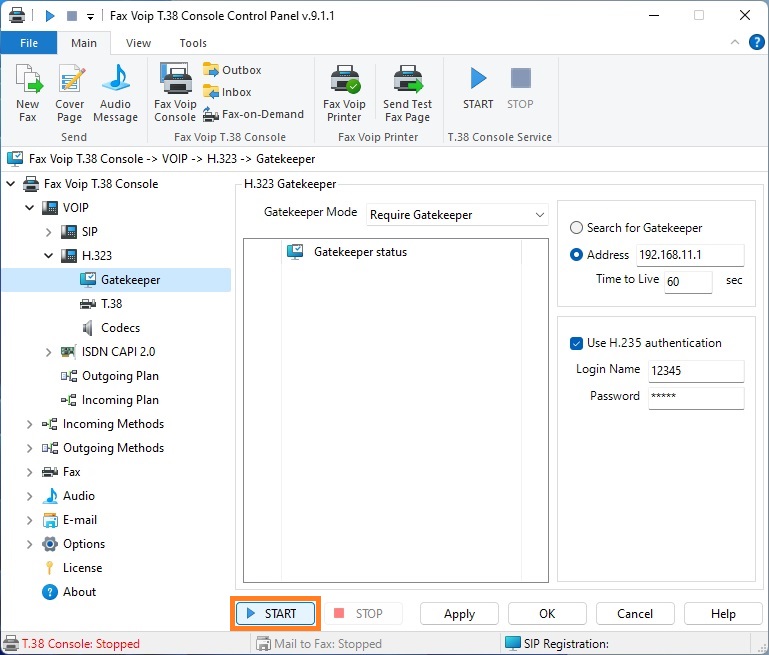The image size is (769, 655).
Task: Click the Time to Live field
Action: (x=688, y=281)
